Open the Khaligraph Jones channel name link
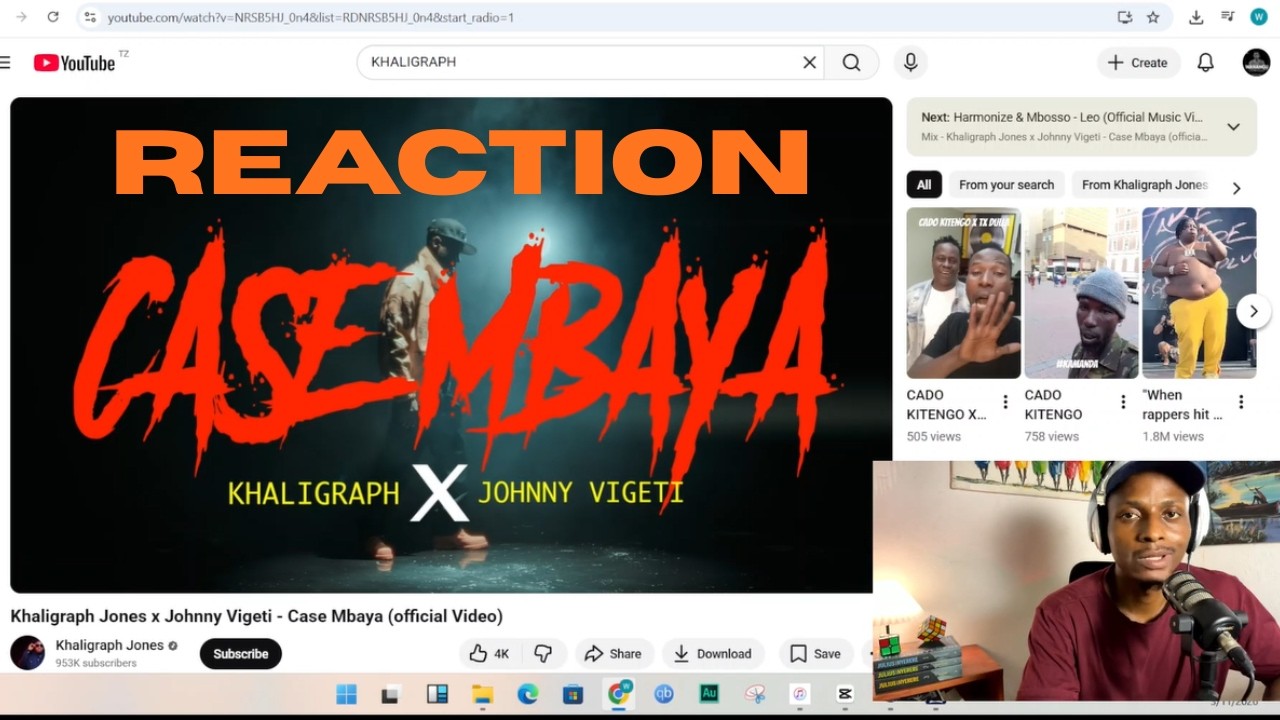 (109, 645)
